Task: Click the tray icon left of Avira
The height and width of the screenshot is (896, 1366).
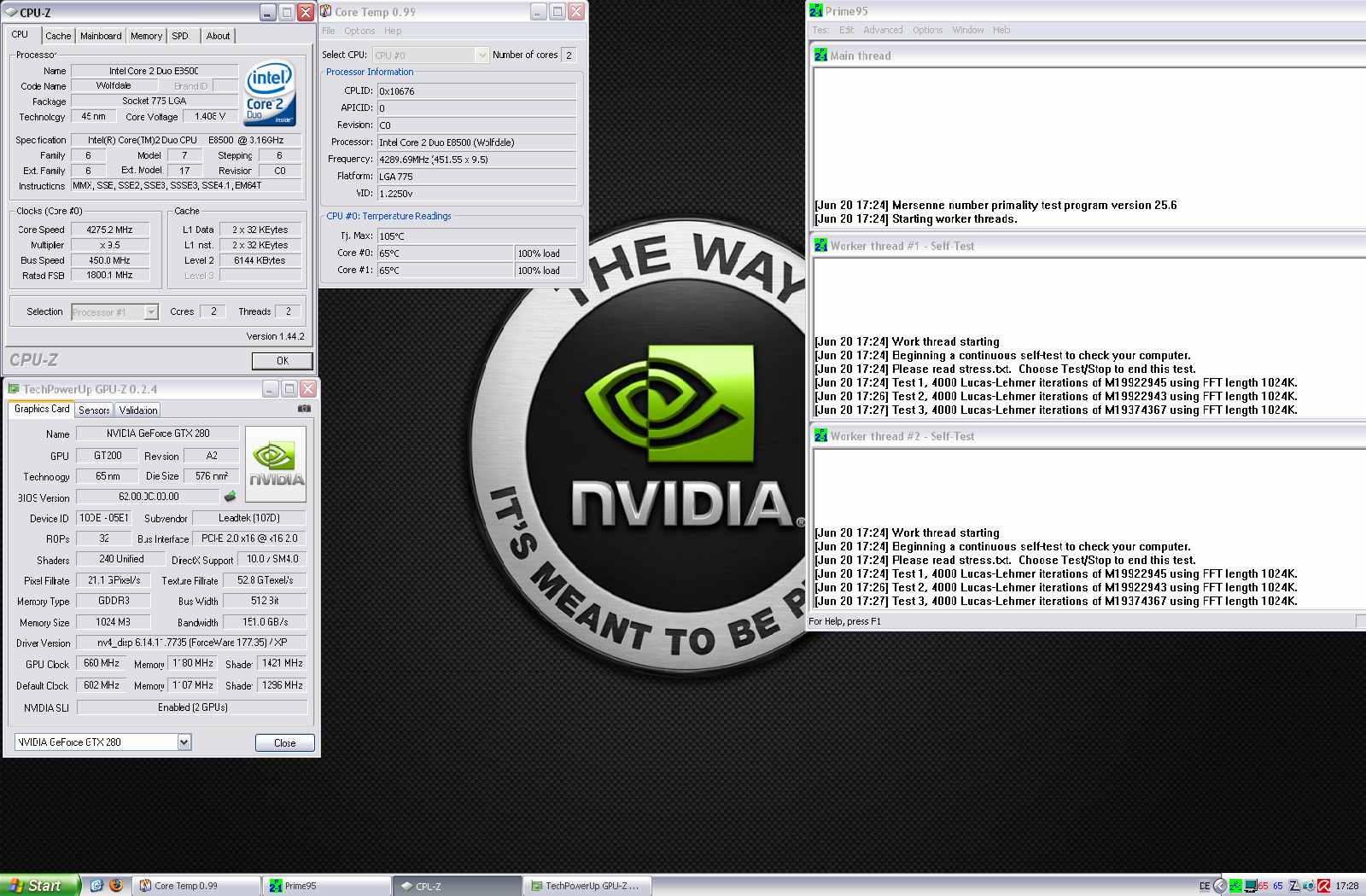Action: coord(1309,886)
